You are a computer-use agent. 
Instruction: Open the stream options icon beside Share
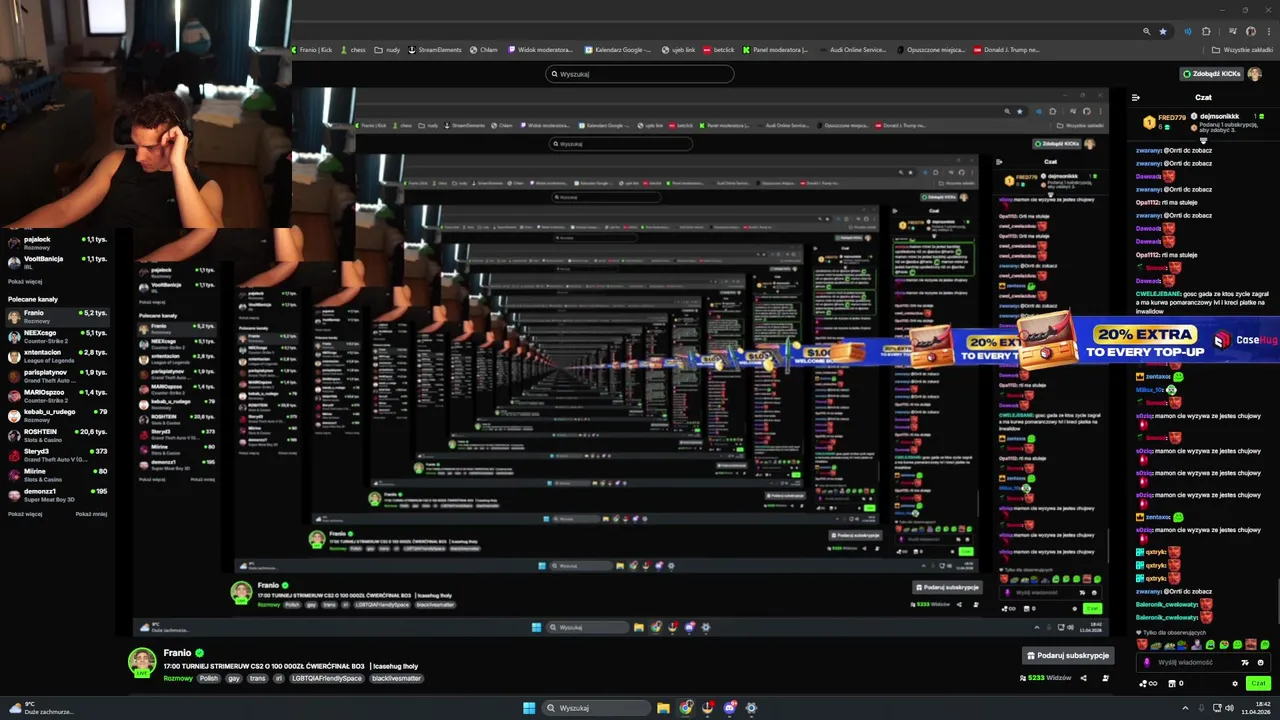click(1105, 678)
